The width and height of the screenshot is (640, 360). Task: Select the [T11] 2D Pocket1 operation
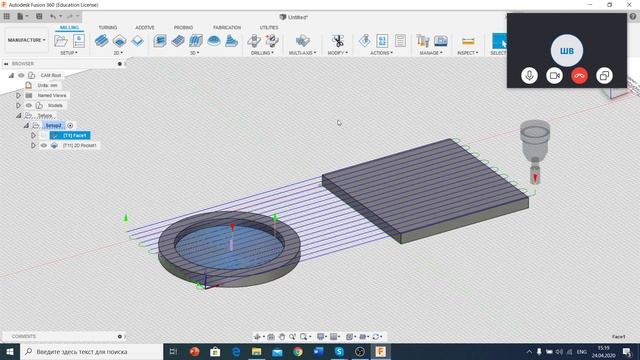coord(80,145)
